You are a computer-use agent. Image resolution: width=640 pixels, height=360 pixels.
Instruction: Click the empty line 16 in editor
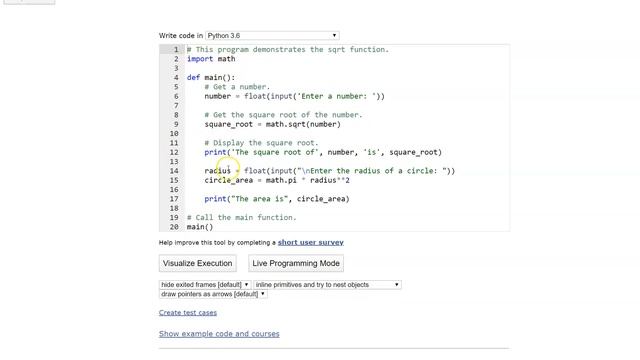coord(347,189)
